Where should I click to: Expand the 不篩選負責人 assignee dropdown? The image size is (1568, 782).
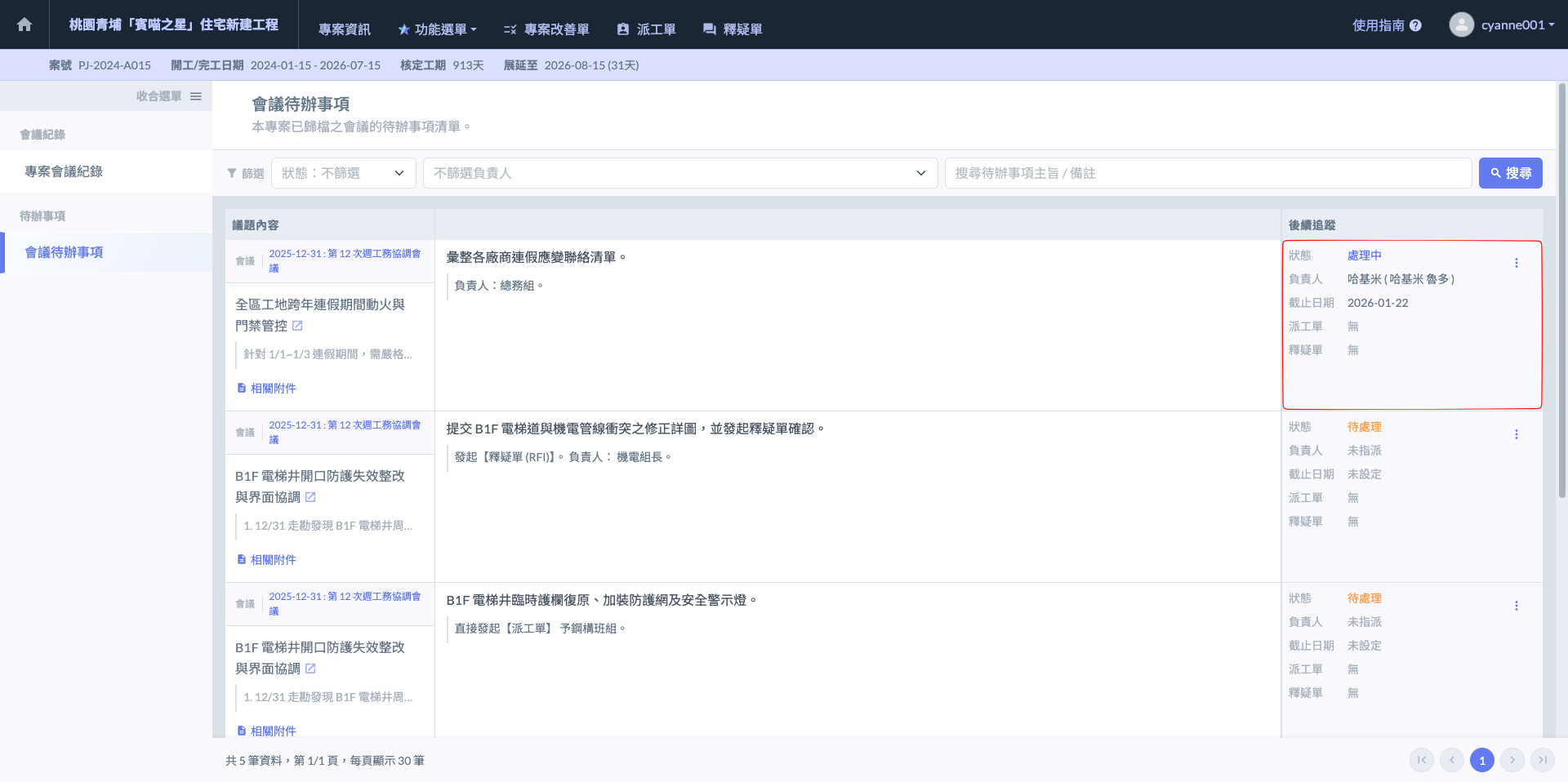pyautogui.click(x=679, y=173)
